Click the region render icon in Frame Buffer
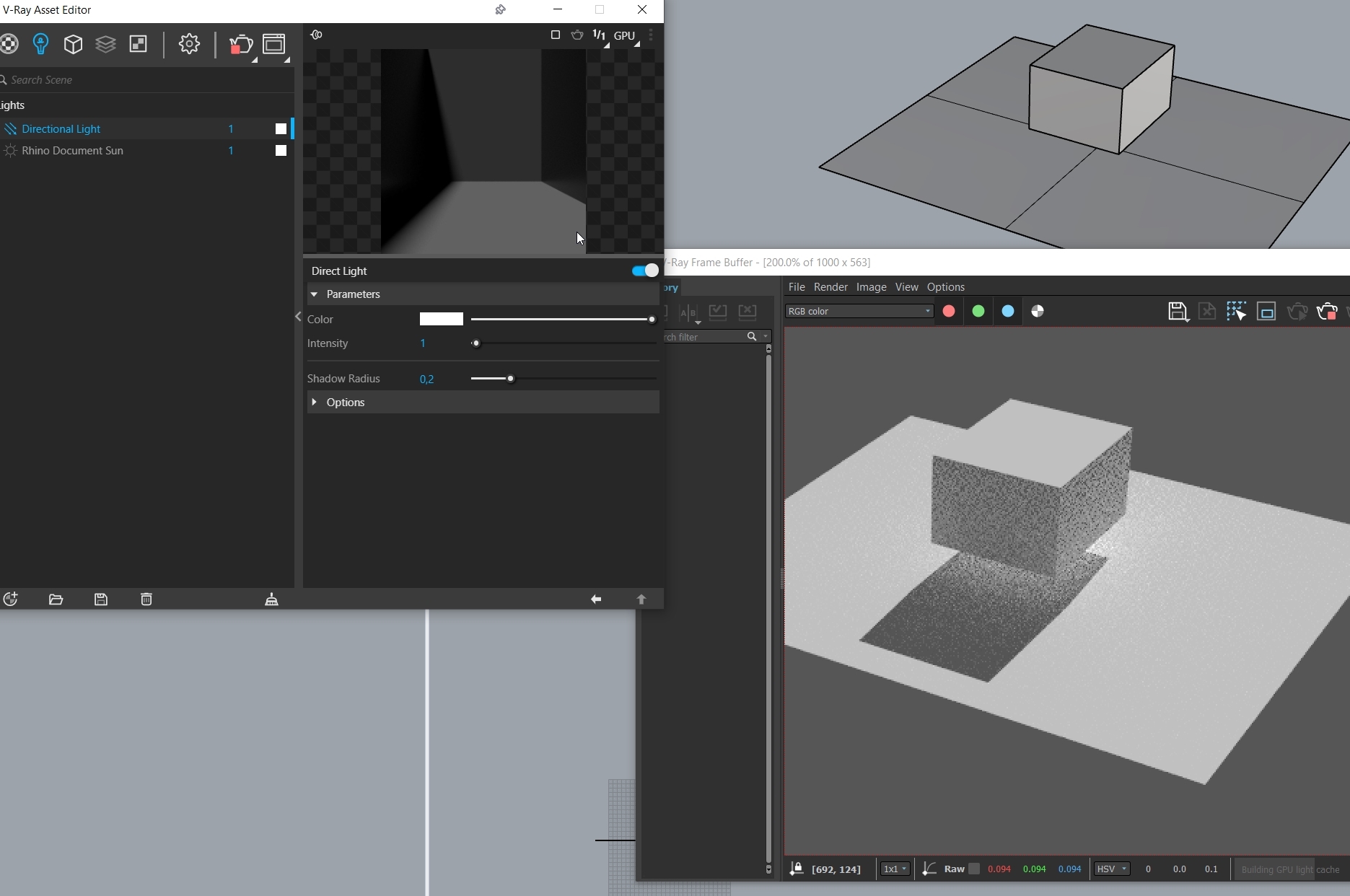1350x896 pixels. click(1266, 312)
